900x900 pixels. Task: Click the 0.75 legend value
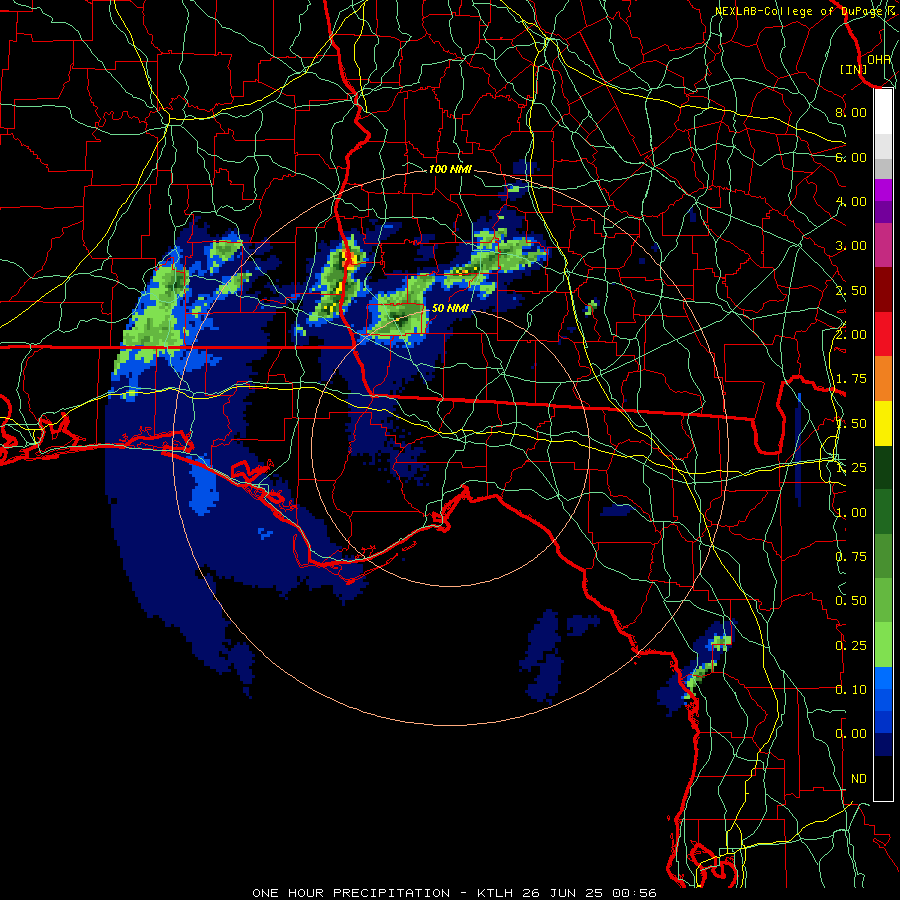[851, 557]
